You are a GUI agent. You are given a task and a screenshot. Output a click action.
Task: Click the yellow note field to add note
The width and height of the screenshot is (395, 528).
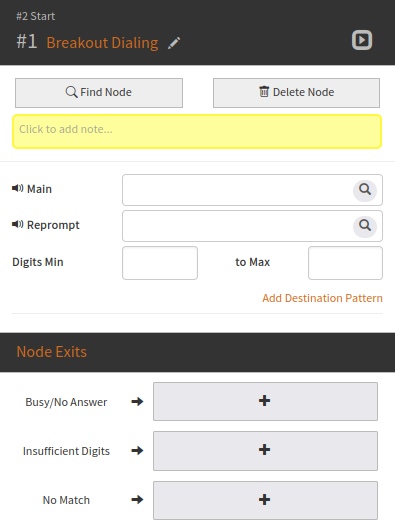(x=197, y=131)
